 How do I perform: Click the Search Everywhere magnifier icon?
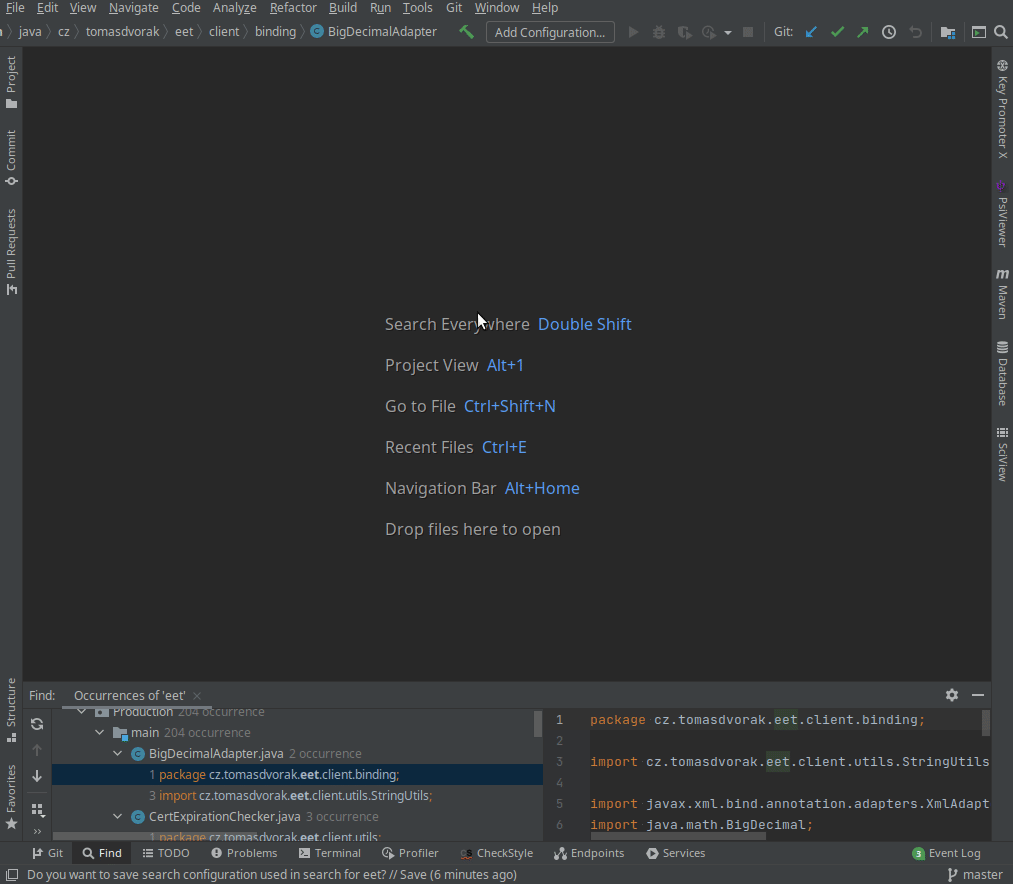pyautogui.click(x=1001, y=32)
